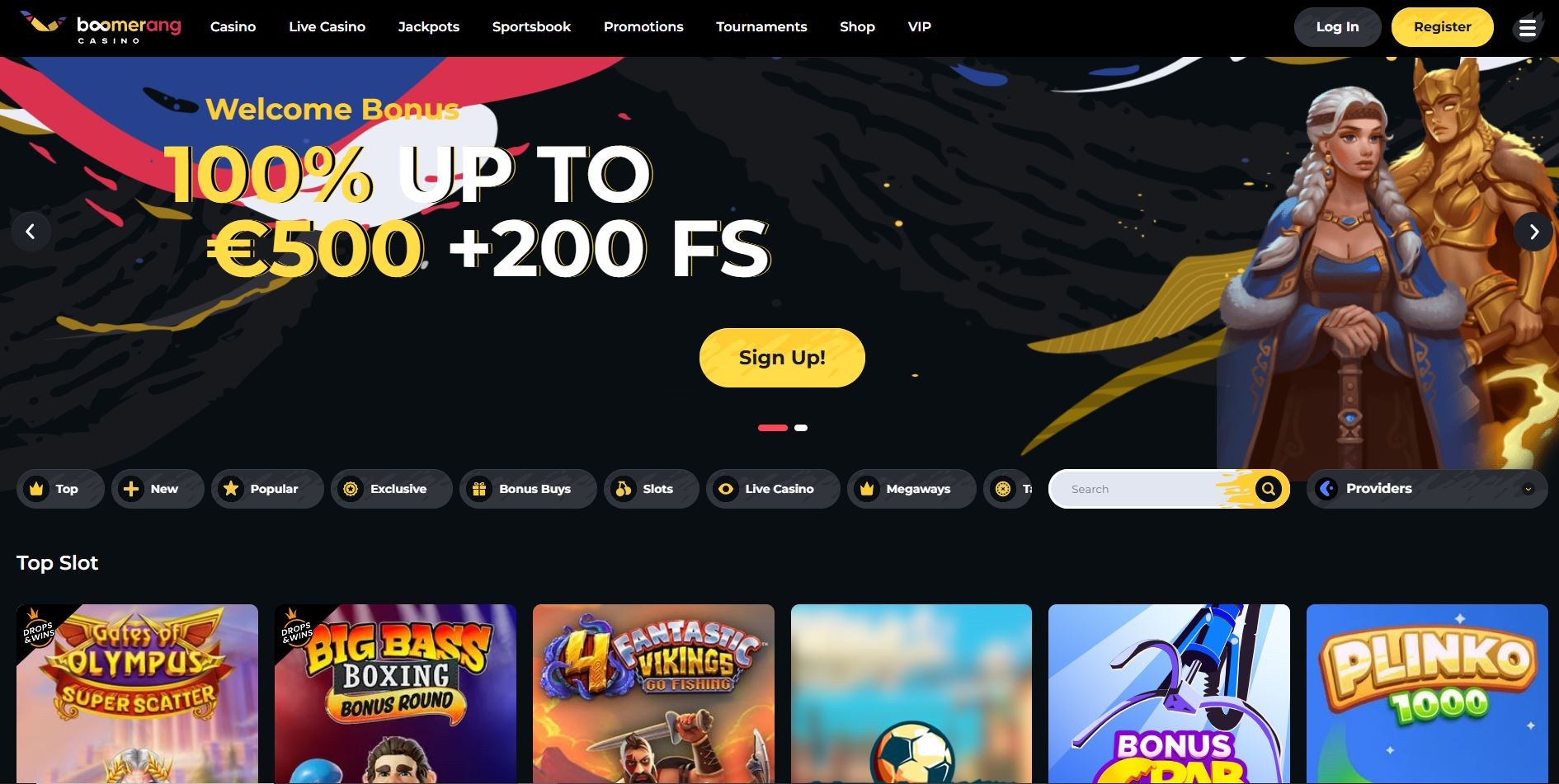Image resolution: width=1559 pixels, height=784 pixels.
Task: Select the Megaways crown category
Action: [x=911, y=489]
